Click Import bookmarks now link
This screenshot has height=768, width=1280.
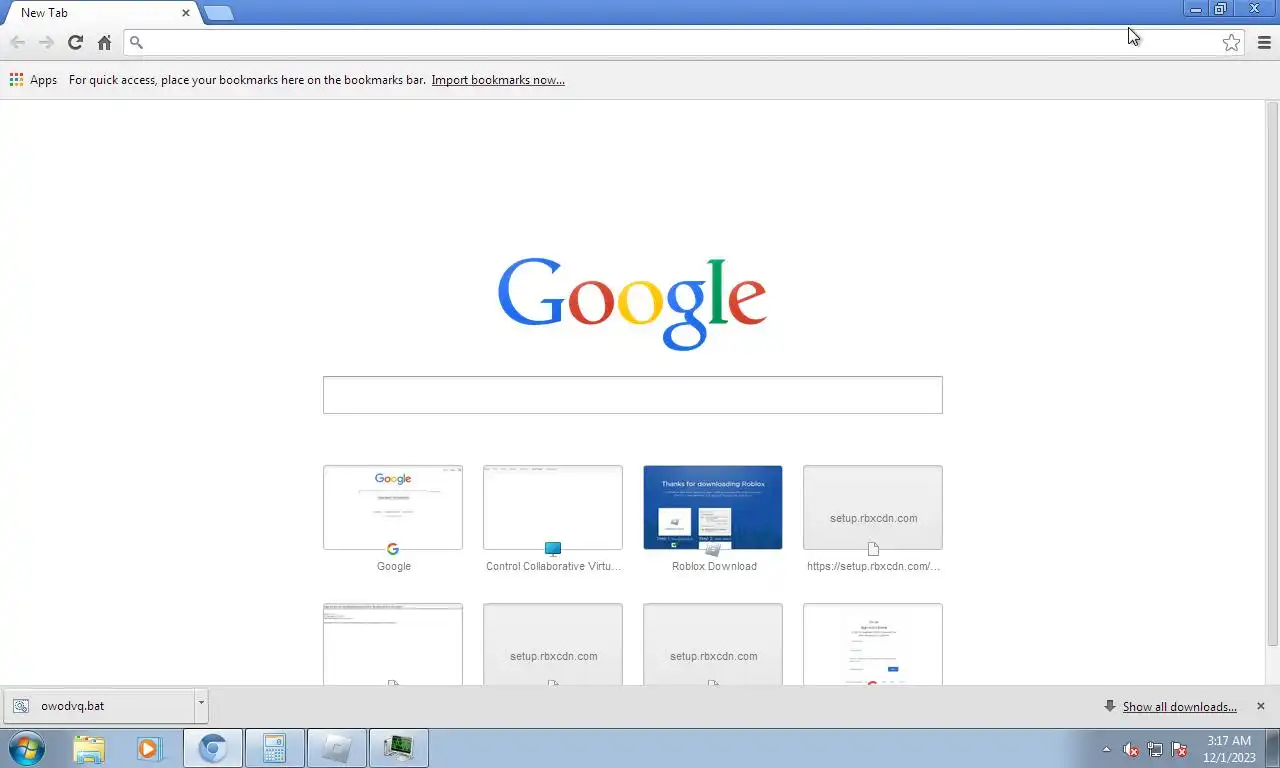click(498, 80)
